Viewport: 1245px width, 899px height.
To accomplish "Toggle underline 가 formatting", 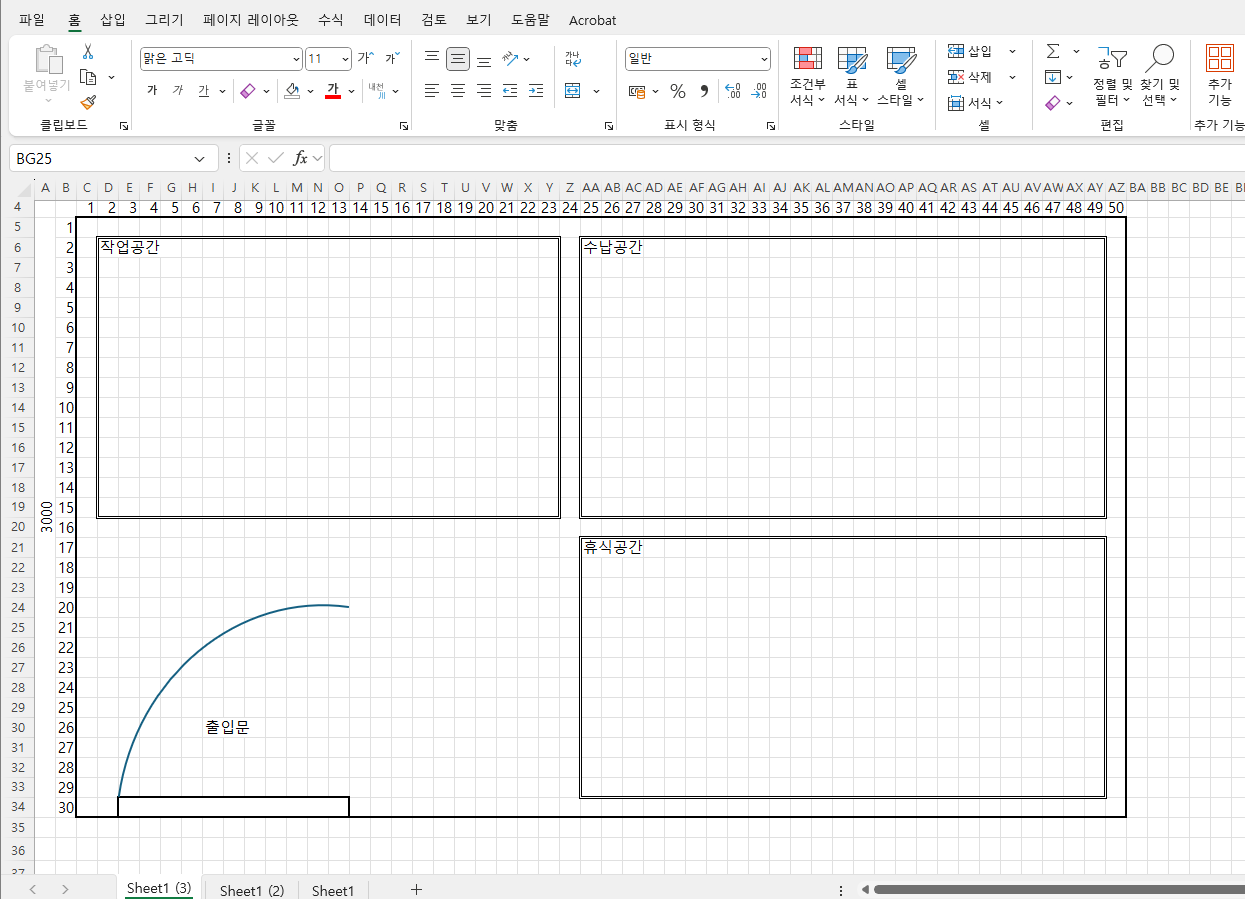I will [x=204, y=91].
